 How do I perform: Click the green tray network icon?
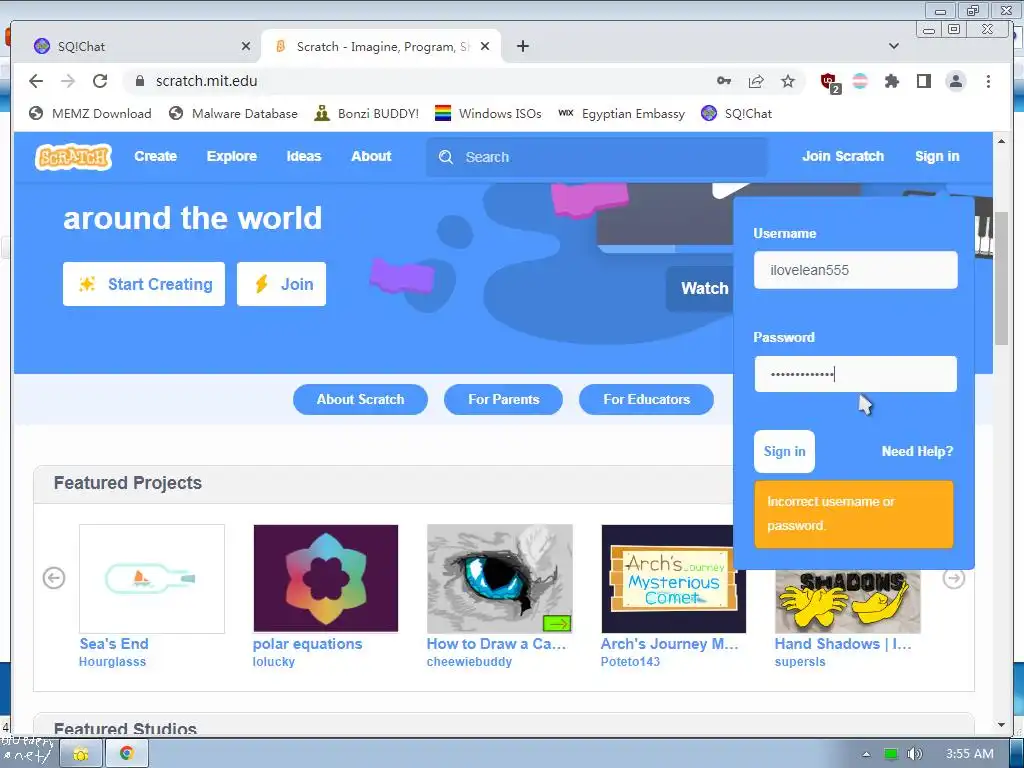click(891, 754)
